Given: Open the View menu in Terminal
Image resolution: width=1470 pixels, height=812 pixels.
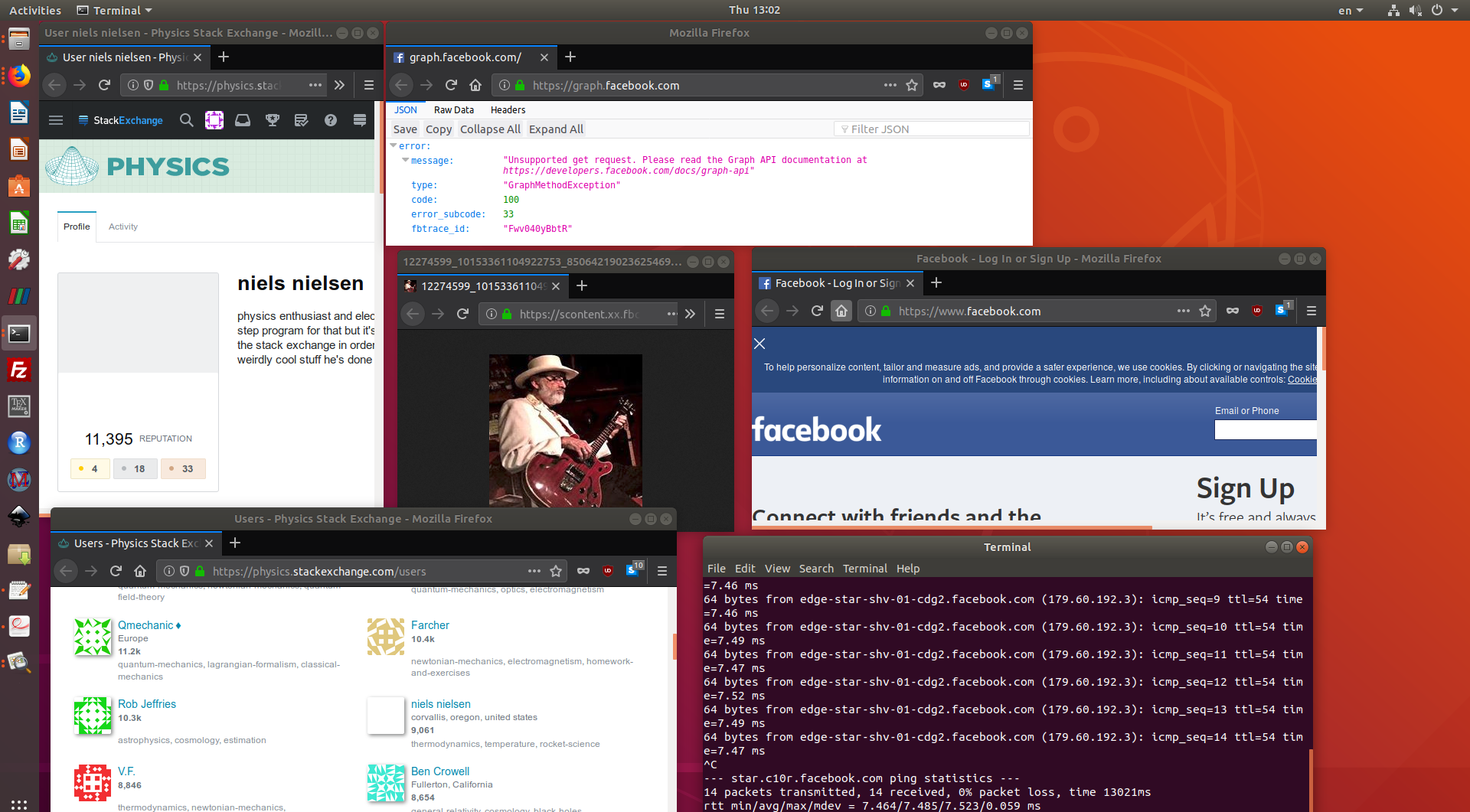Looking at the screenshot, I should coord(777,569).
